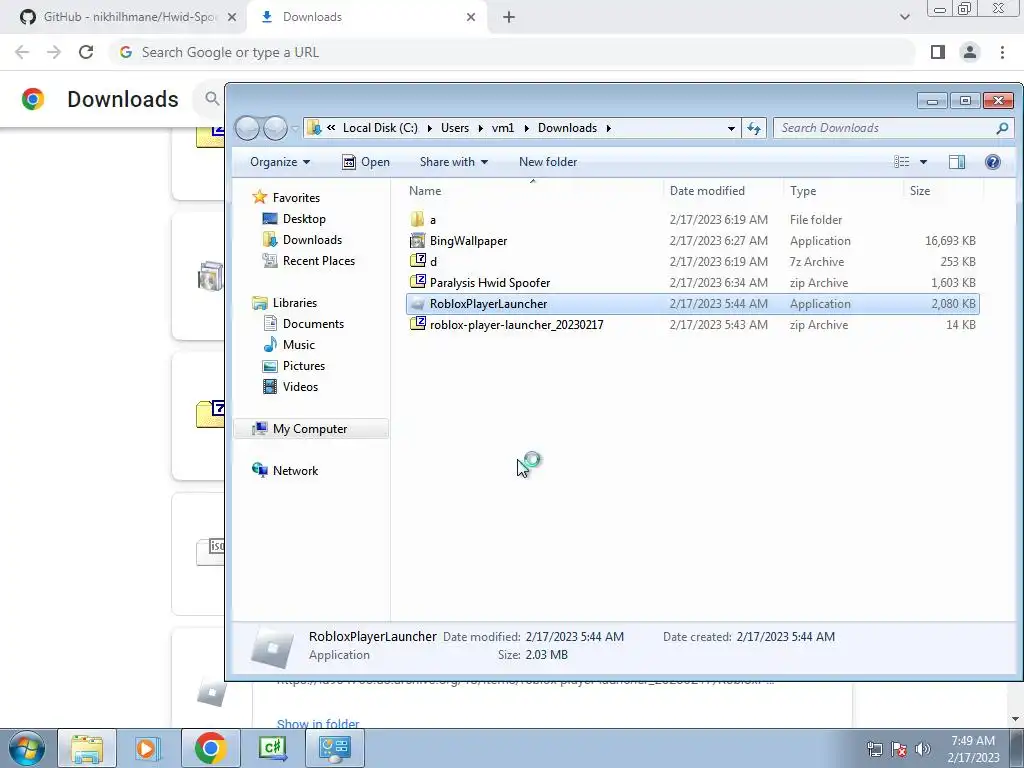Click the volume icon in system tray

(923, 749)
